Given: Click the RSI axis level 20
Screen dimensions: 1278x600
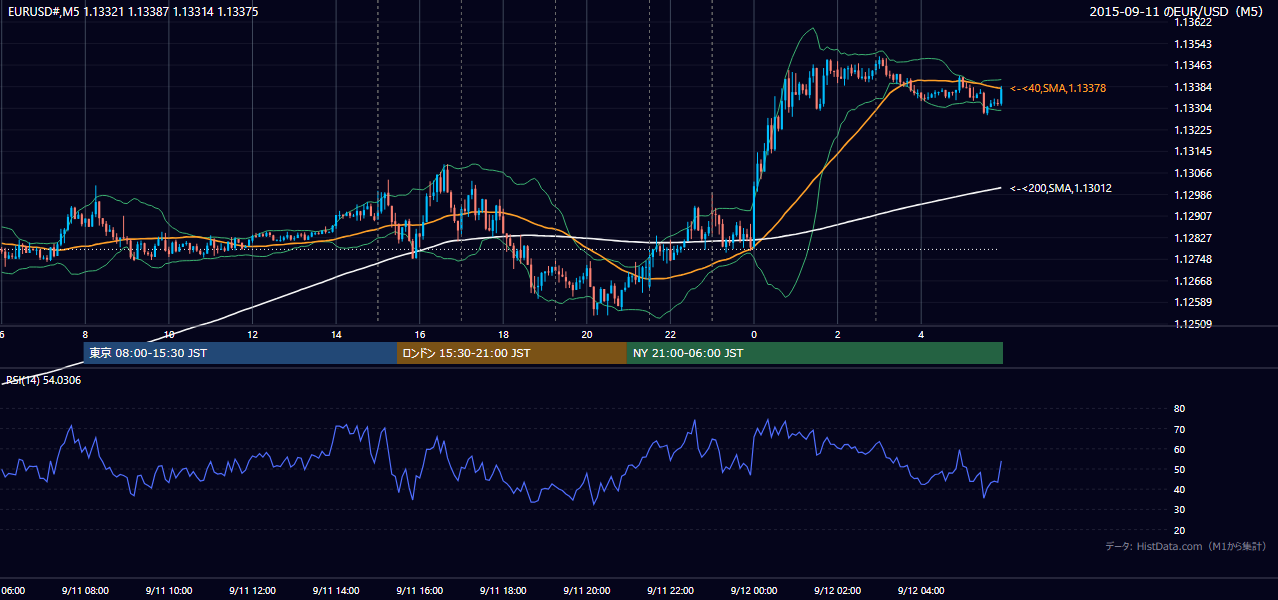Looking at the screenshot, I should pos(1179,530).
